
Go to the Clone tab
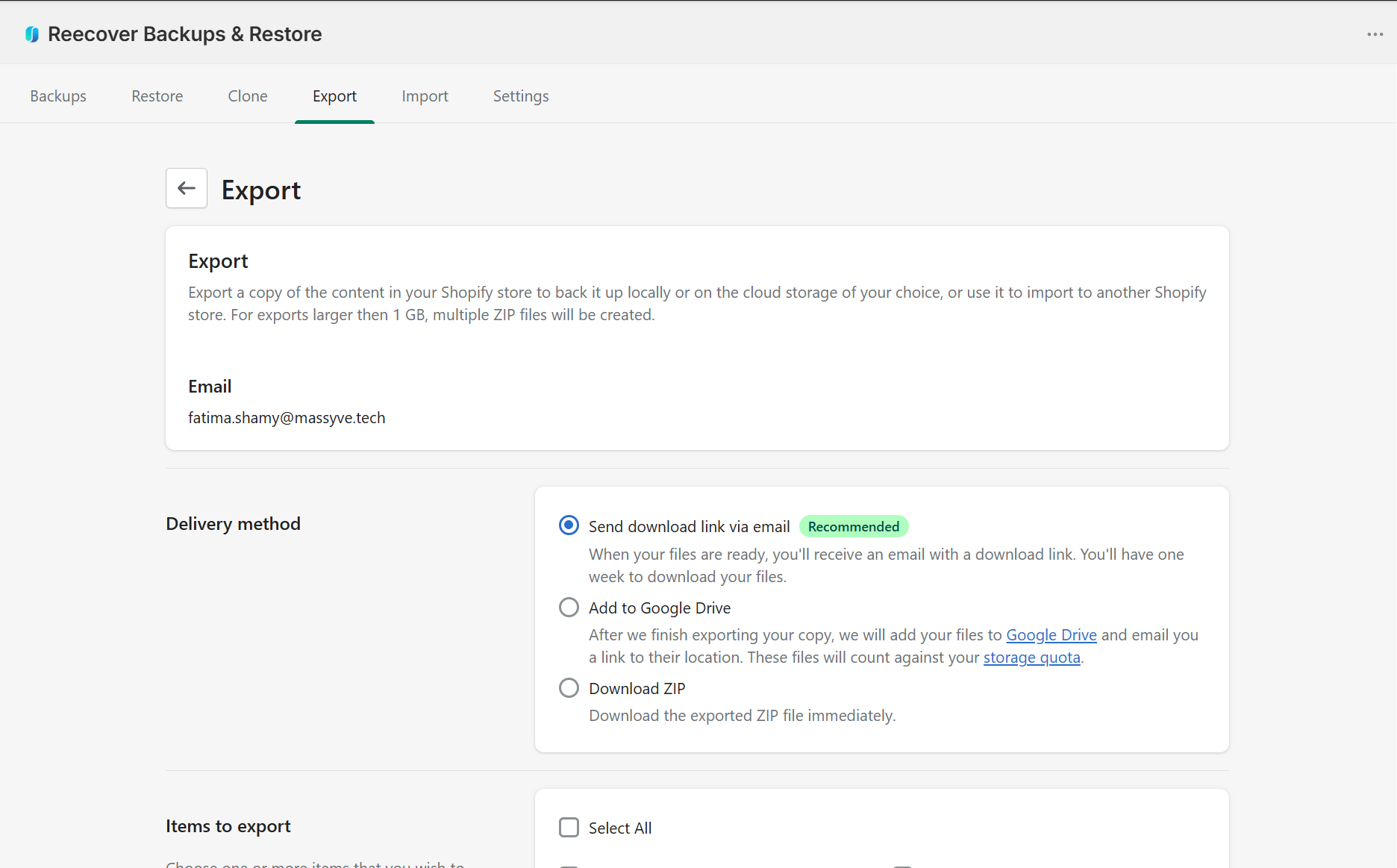pyautogui.click(x=248, y=96)
